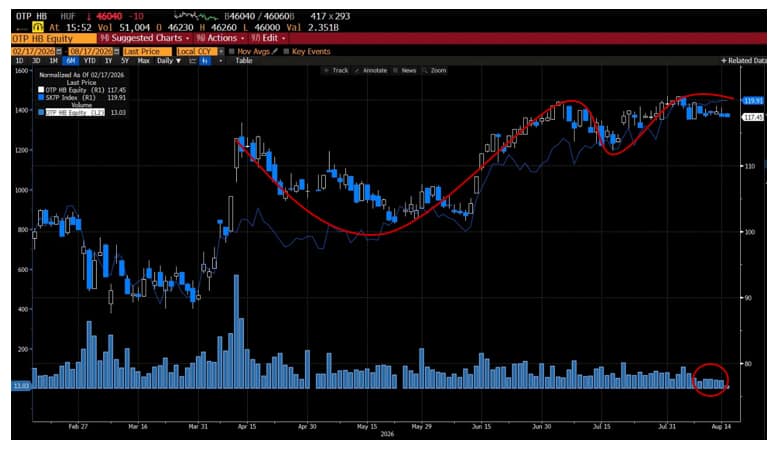Click the OTP HB Equity security field
The image size is (778, 450).
54,39
